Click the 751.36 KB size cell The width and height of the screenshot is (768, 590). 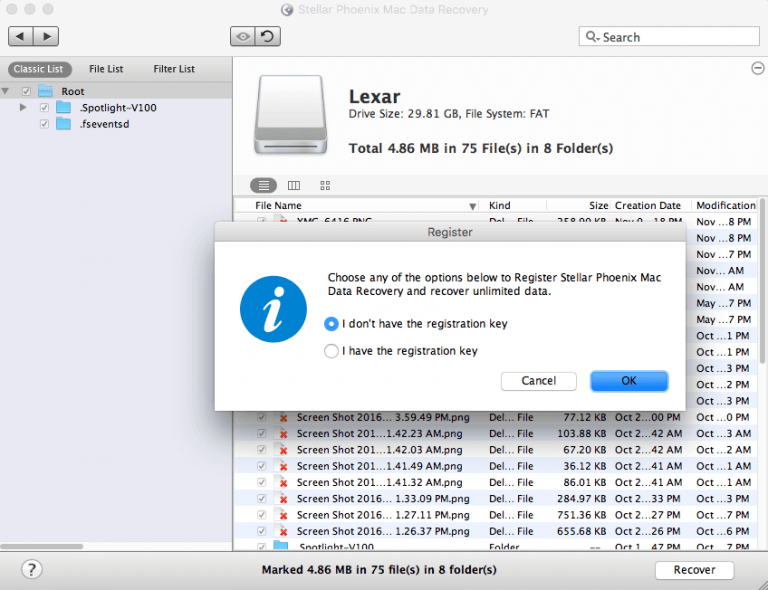click(x=581, y=515)
